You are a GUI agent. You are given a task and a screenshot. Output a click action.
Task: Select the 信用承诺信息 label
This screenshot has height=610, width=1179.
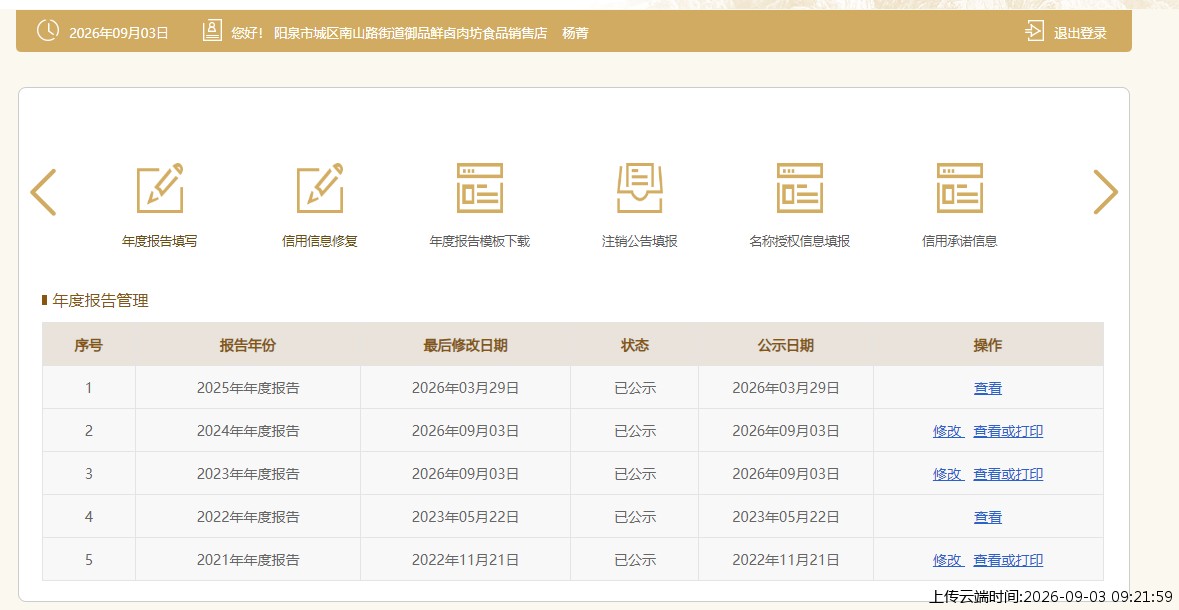(959, 241)
